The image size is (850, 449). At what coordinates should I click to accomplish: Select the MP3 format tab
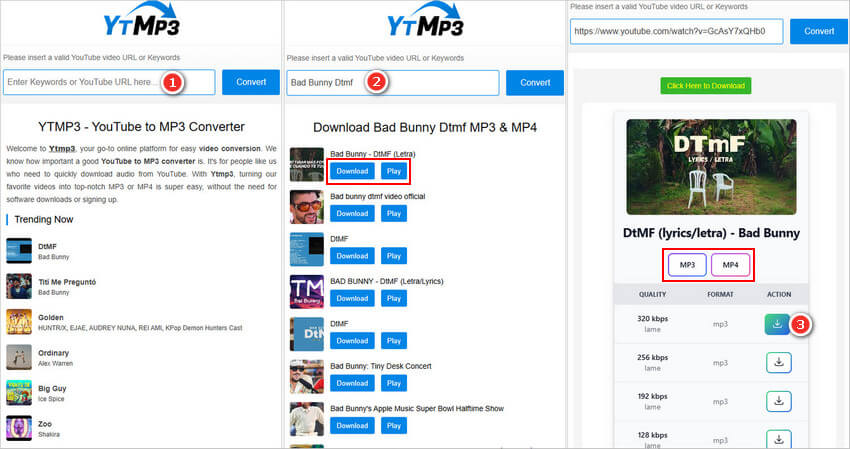[x=687, y=265]
